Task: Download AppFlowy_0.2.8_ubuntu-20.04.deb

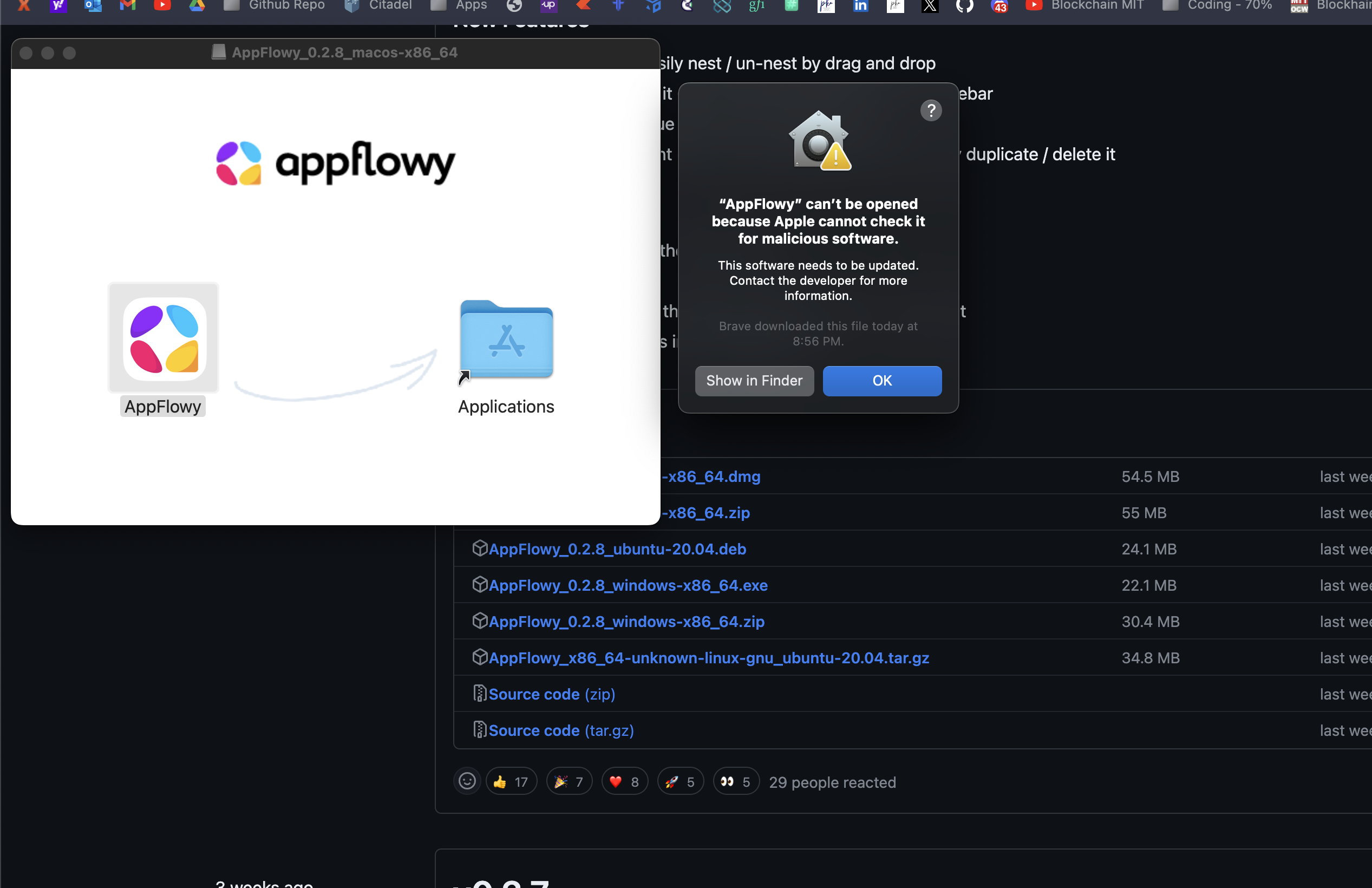Action: [x=617, y=549]
